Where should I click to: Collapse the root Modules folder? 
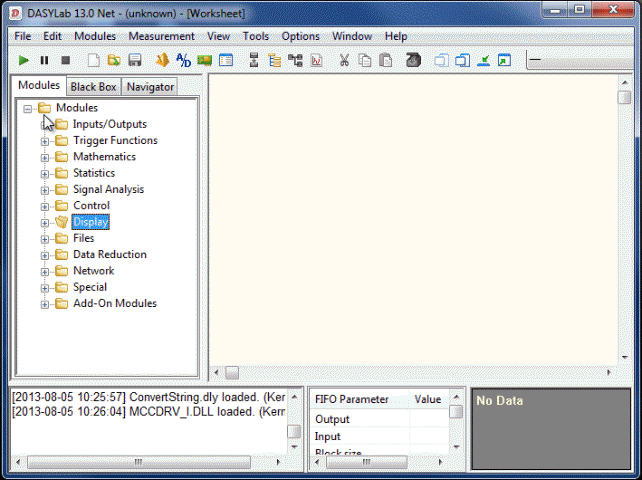click(x=27, y=109)
